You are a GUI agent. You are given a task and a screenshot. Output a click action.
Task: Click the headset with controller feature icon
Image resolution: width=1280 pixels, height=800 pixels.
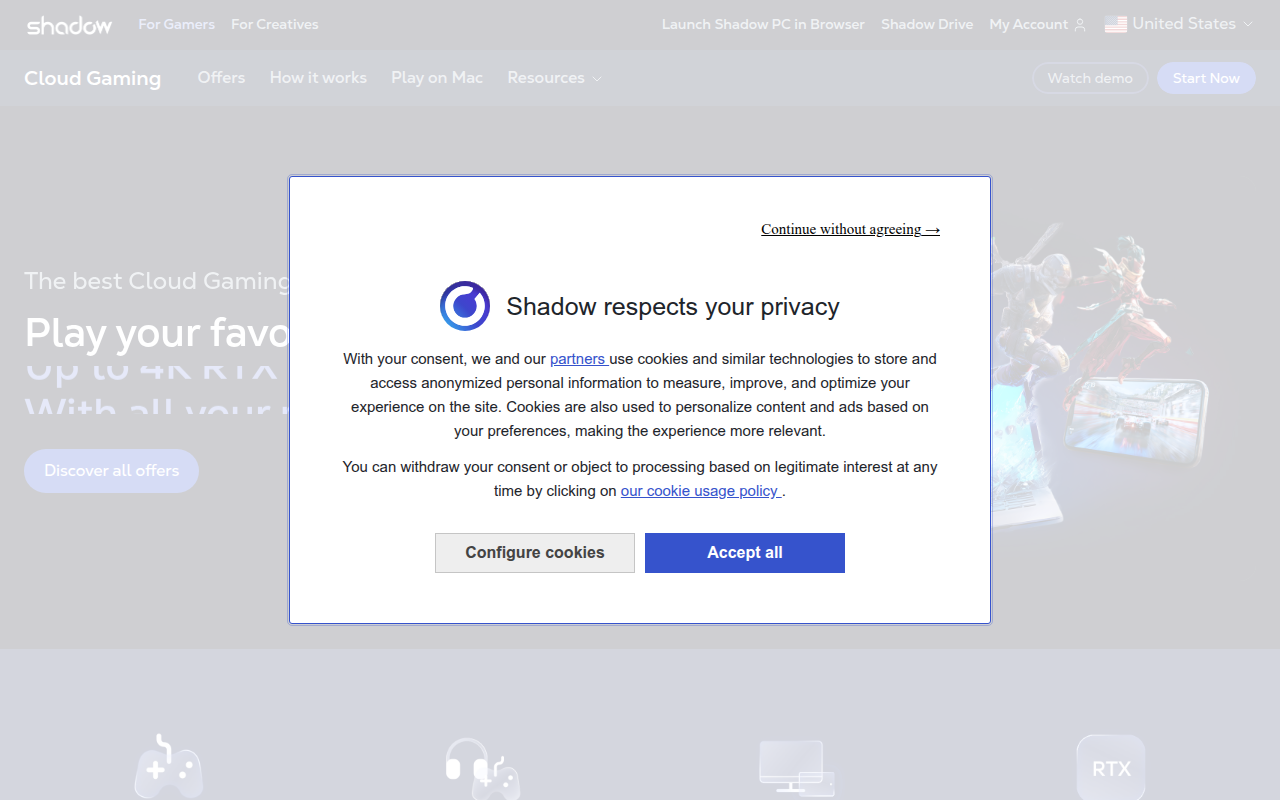[481, 768]
